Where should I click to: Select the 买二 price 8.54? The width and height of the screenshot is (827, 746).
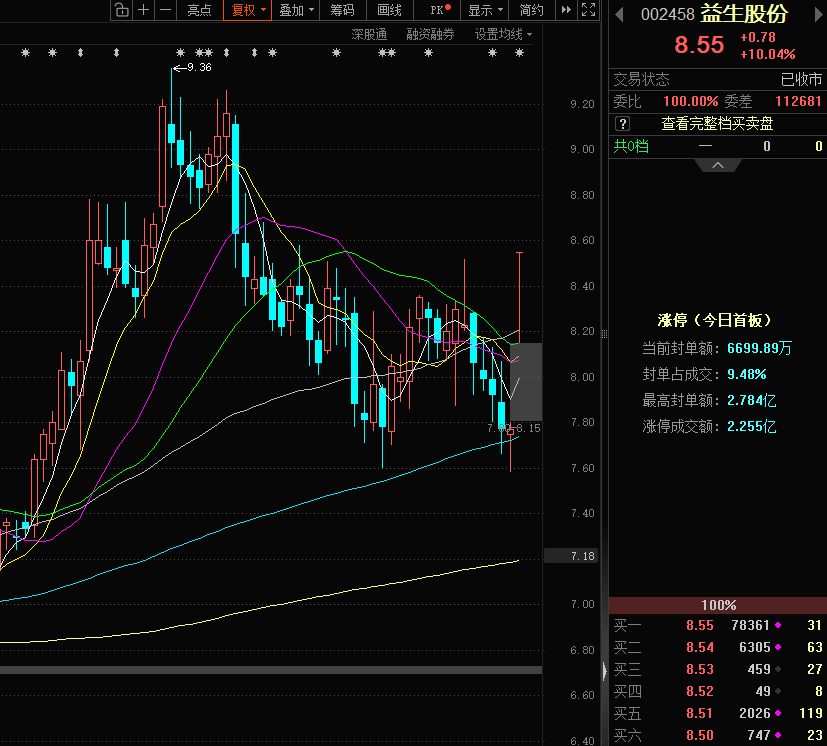pos(699,647)
